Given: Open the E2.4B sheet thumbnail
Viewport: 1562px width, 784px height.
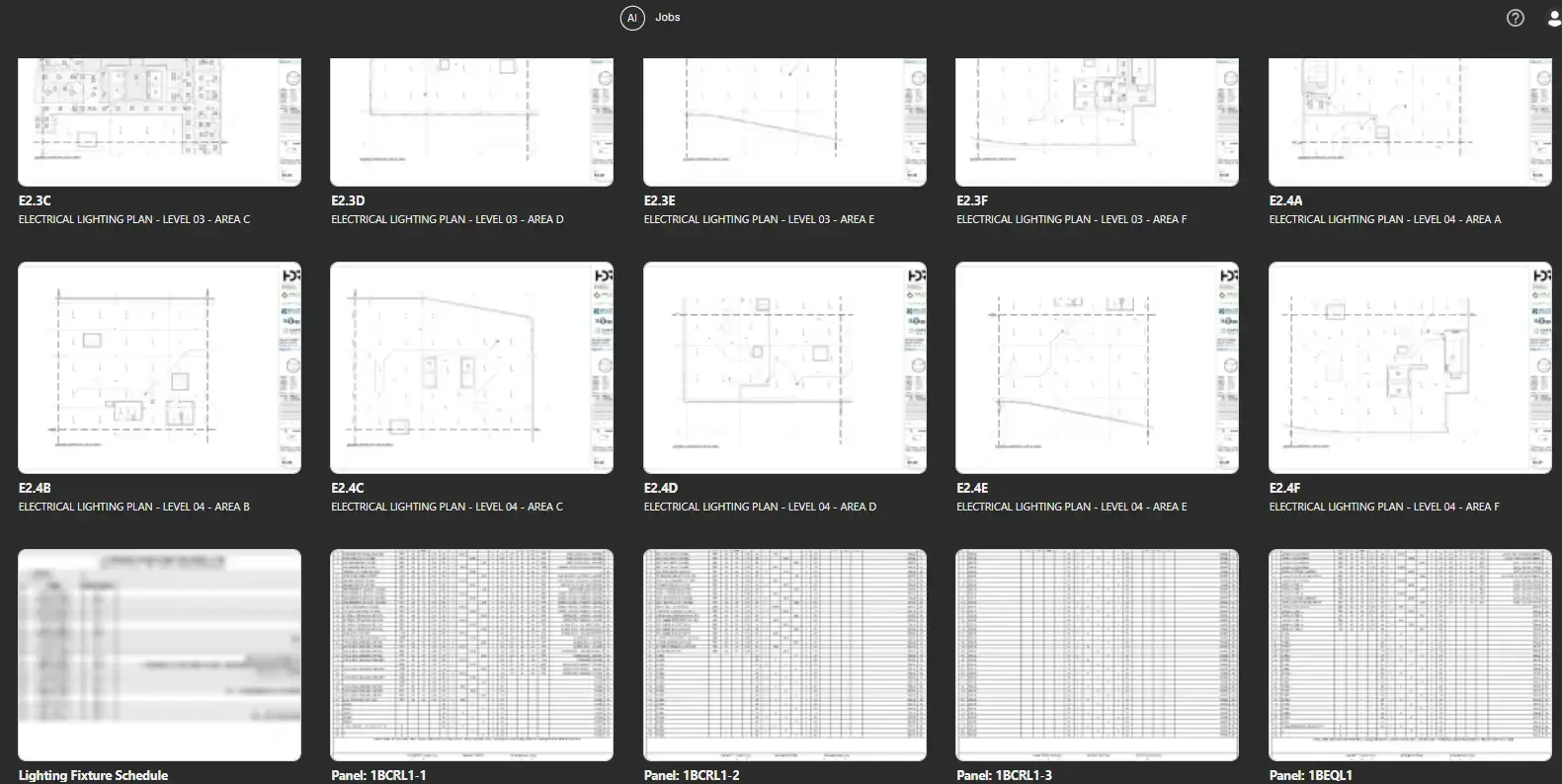Looking at the screenshot, I should 159,367.
